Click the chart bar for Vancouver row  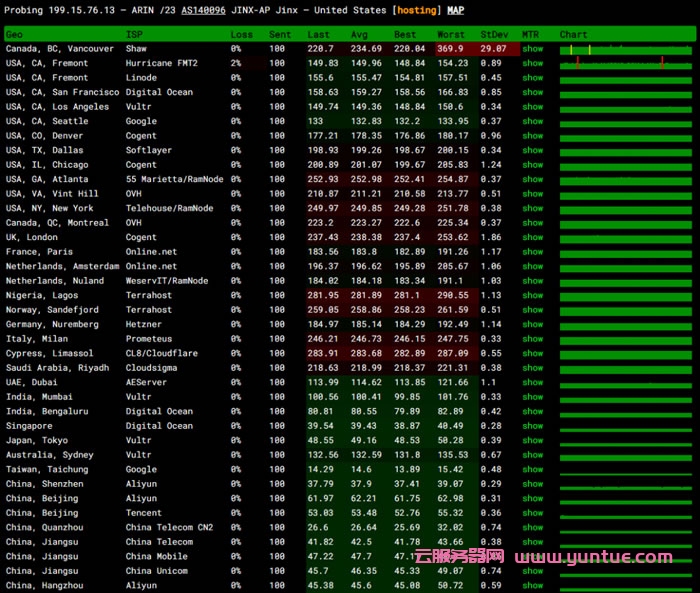coord(627,49)
